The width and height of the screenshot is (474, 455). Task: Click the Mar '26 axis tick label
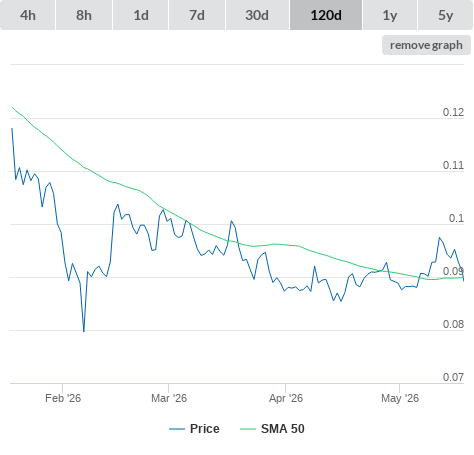[169, 398]
